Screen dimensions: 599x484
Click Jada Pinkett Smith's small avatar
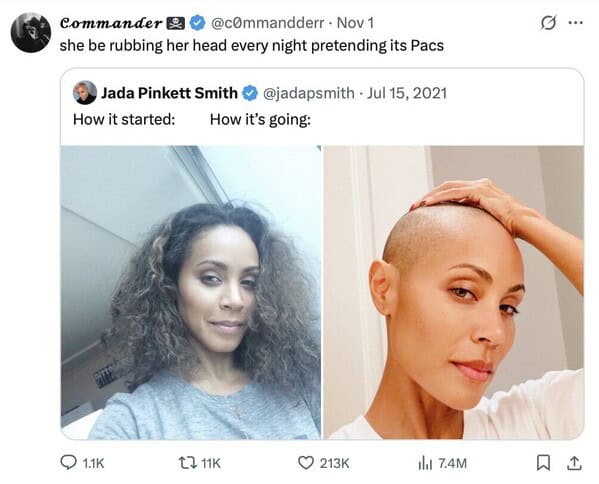85,92
